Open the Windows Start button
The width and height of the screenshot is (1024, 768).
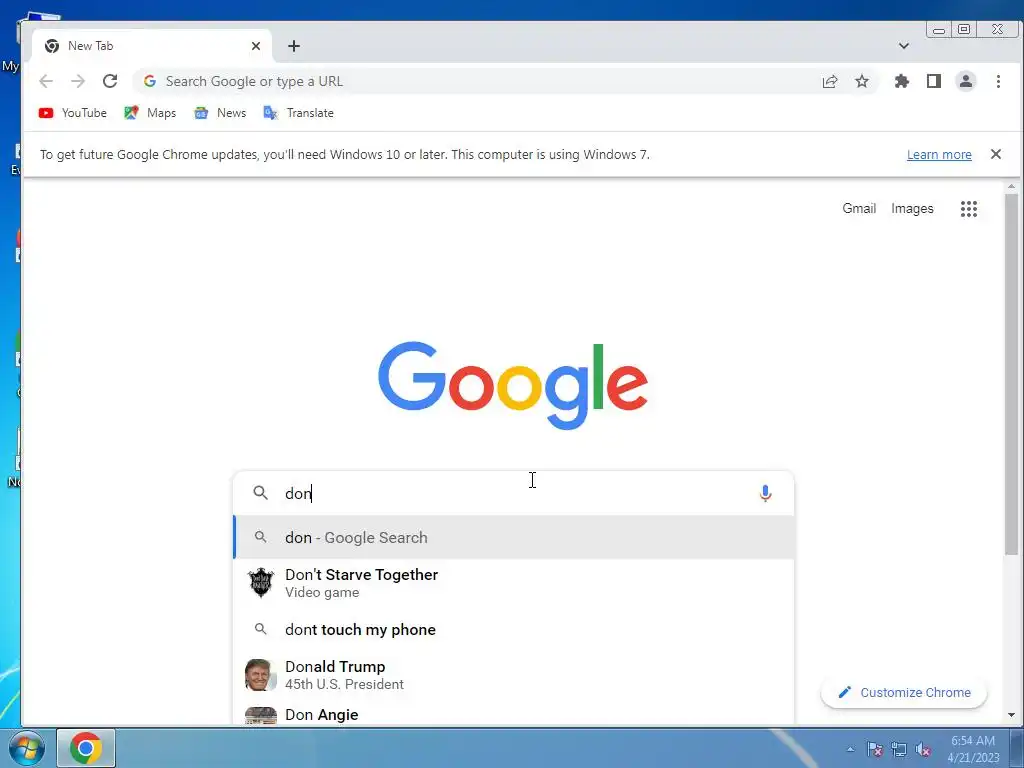click(27, 748)
